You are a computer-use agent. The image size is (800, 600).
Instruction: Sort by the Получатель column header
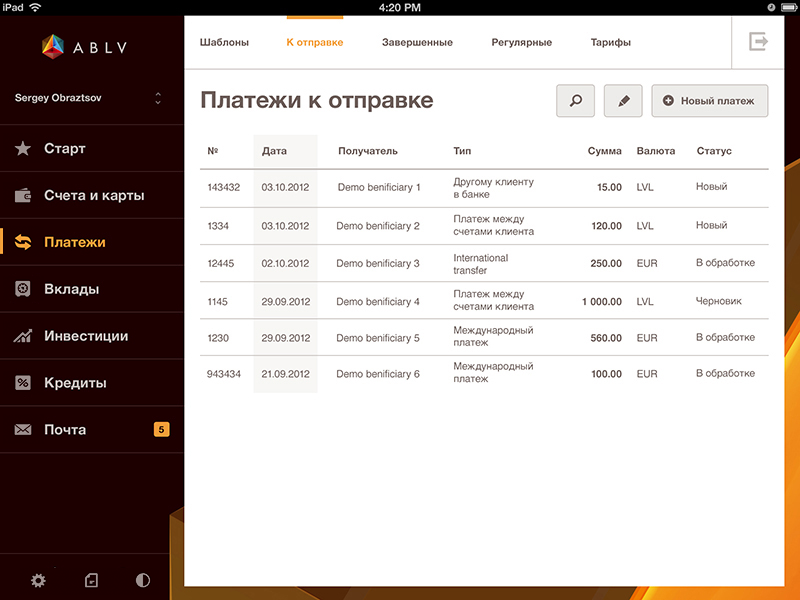click(x=367, y=151)
